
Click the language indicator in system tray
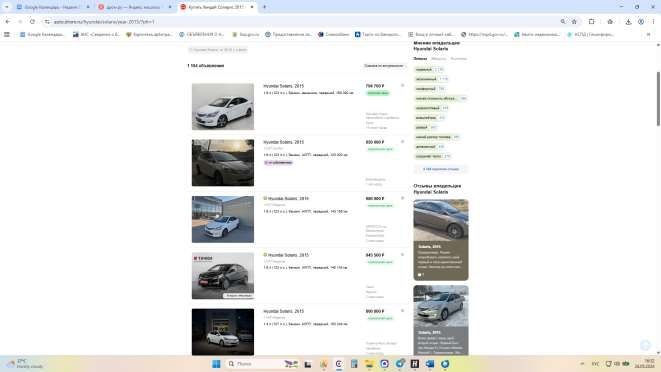point(595,364)
